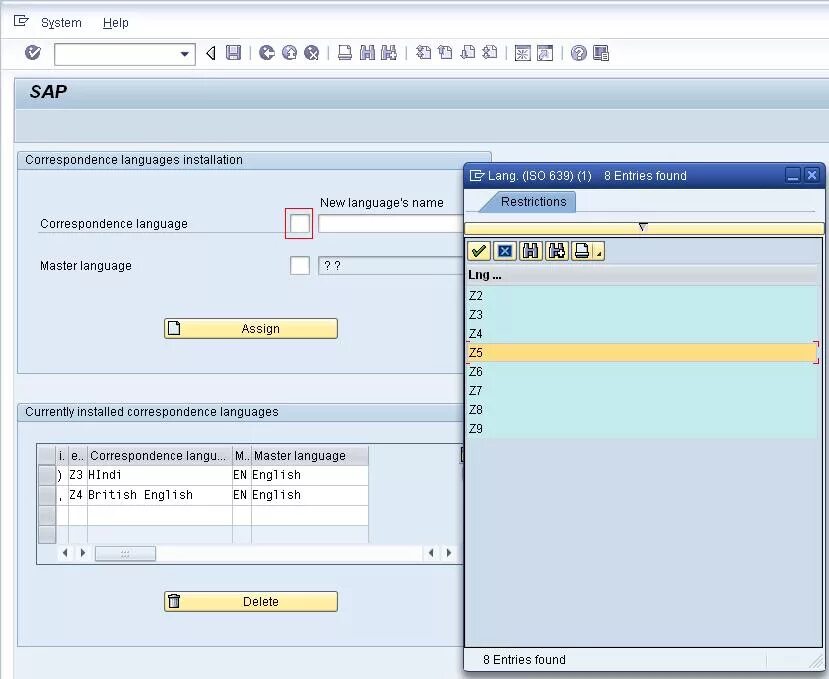
Task: Click the Find Next toolbar icon
Action: [387, 54]
